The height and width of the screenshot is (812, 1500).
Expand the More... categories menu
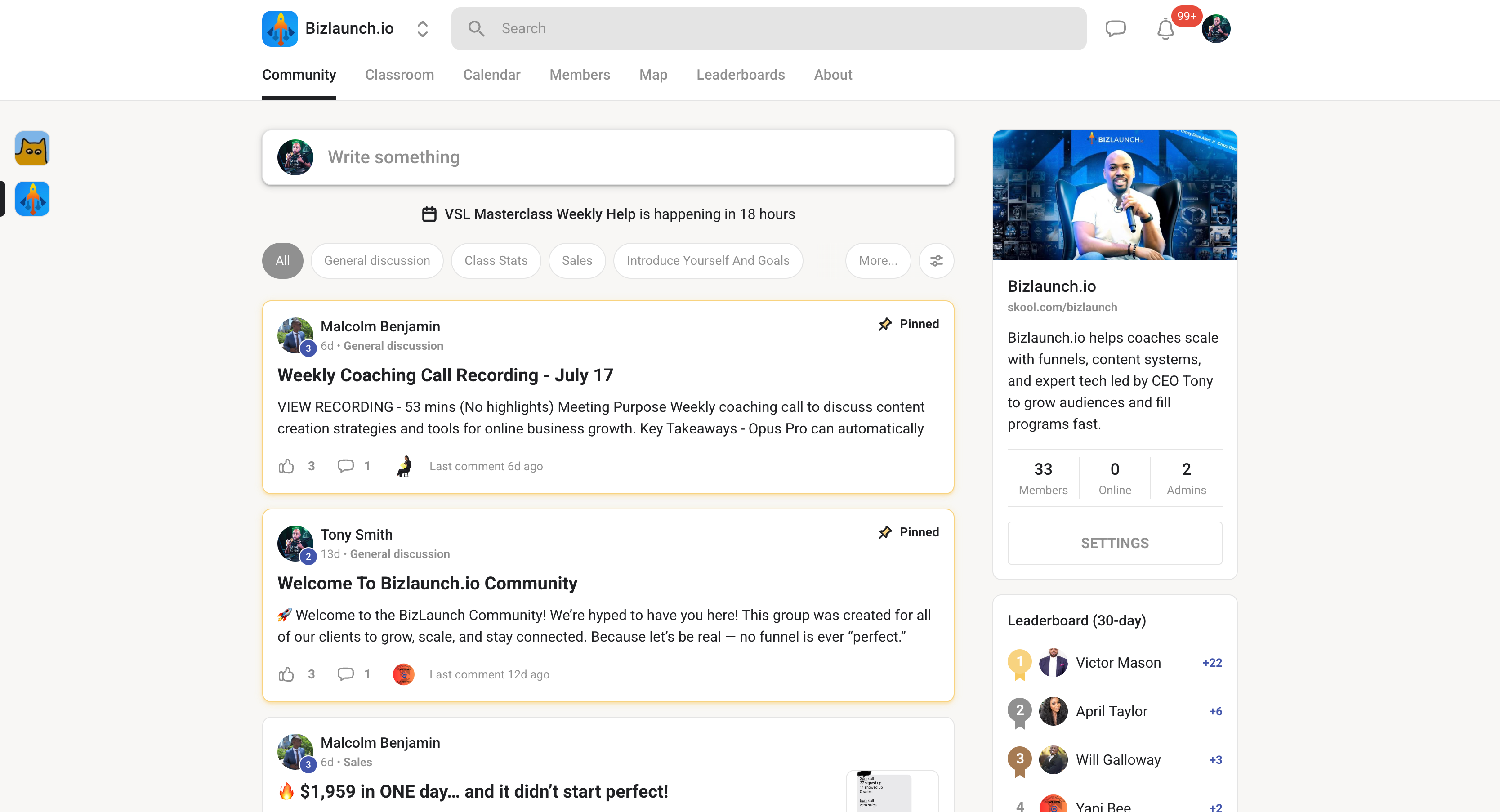tap(878, 261)
